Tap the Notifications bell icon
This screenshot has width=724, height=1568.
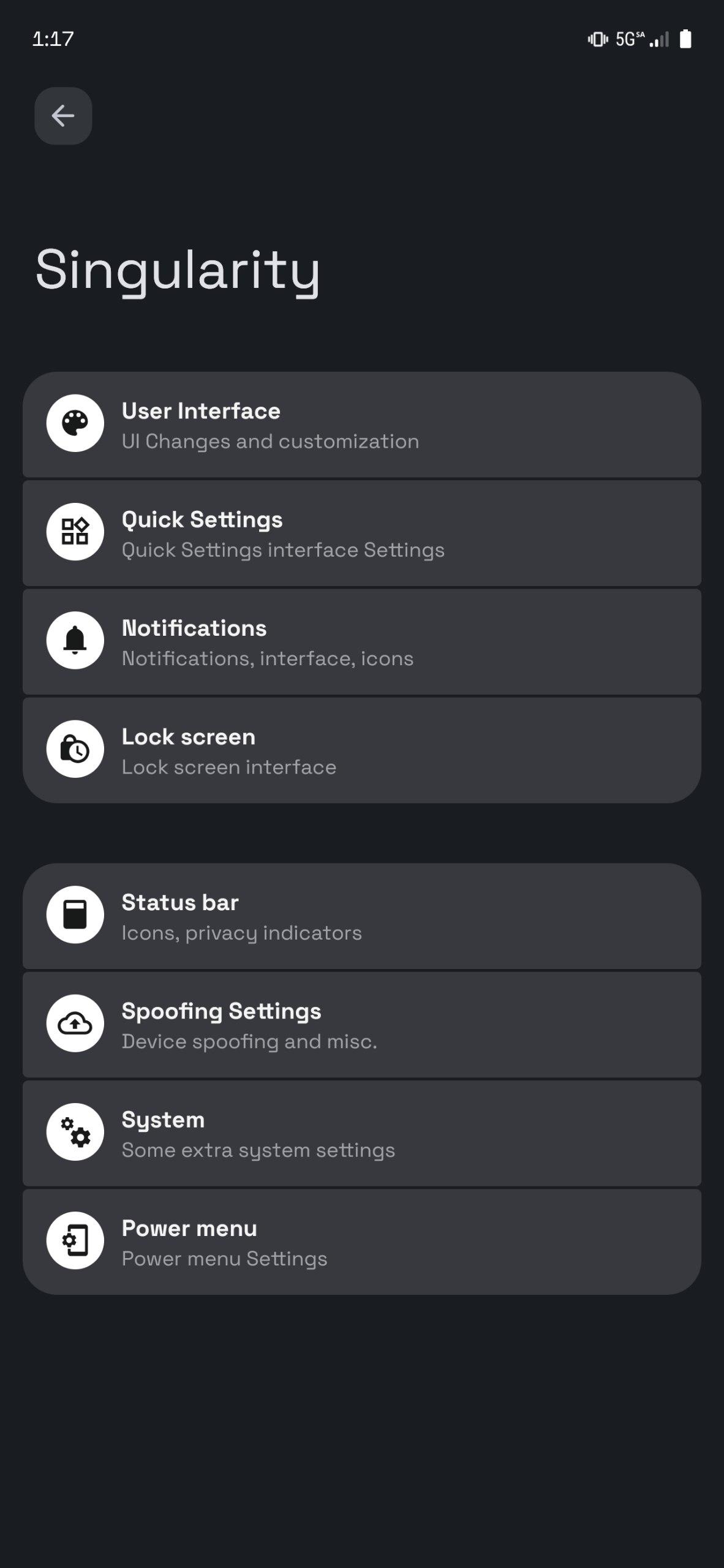[x=75, y=640]
